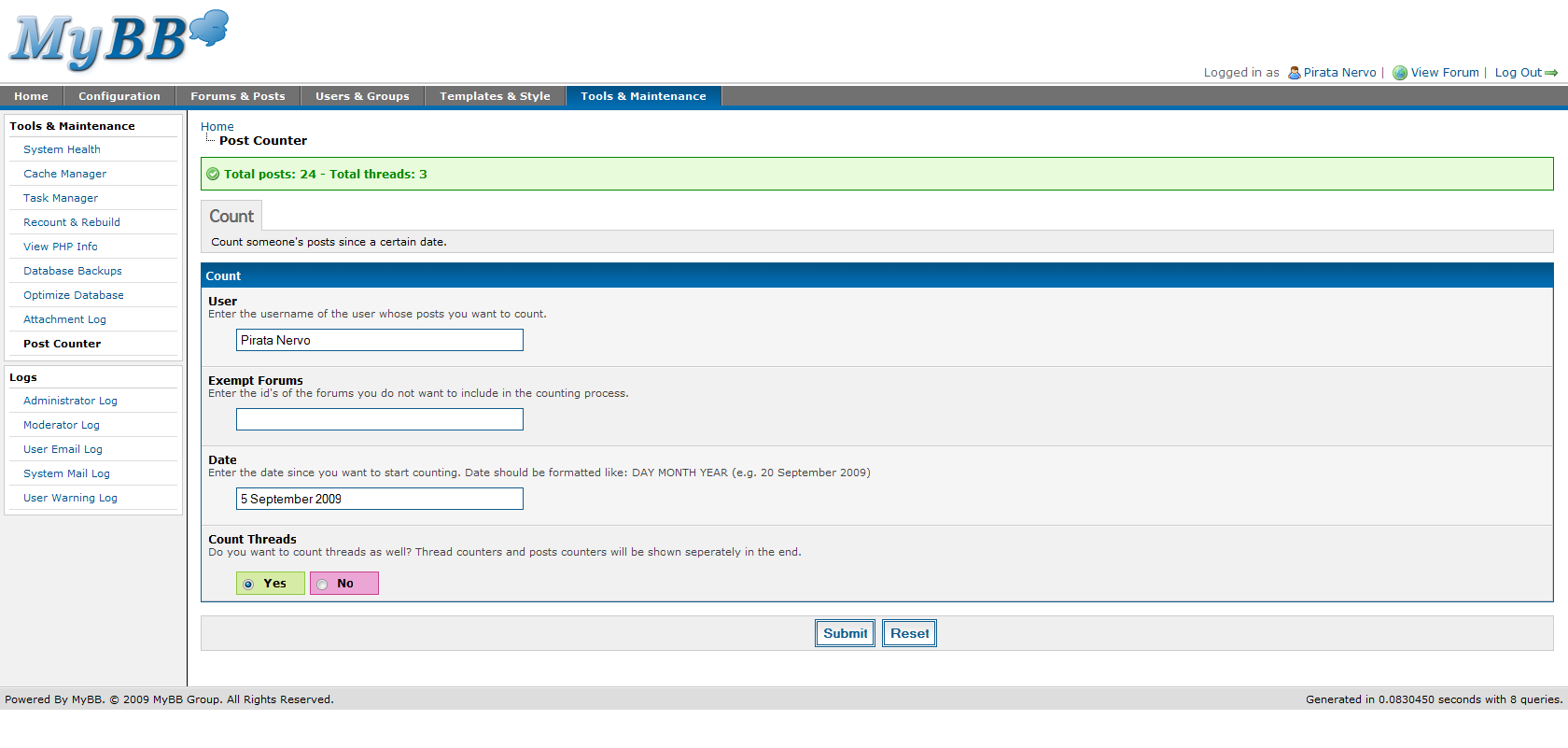Go to Recount & Rebuild page
This screenshot has width=1568, height=748.
tap(72, 222)
